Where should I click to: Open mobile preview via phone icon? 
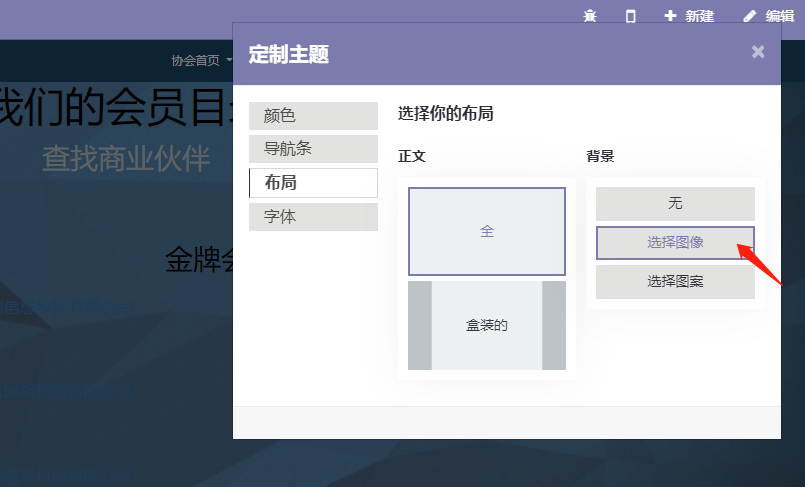630,16
